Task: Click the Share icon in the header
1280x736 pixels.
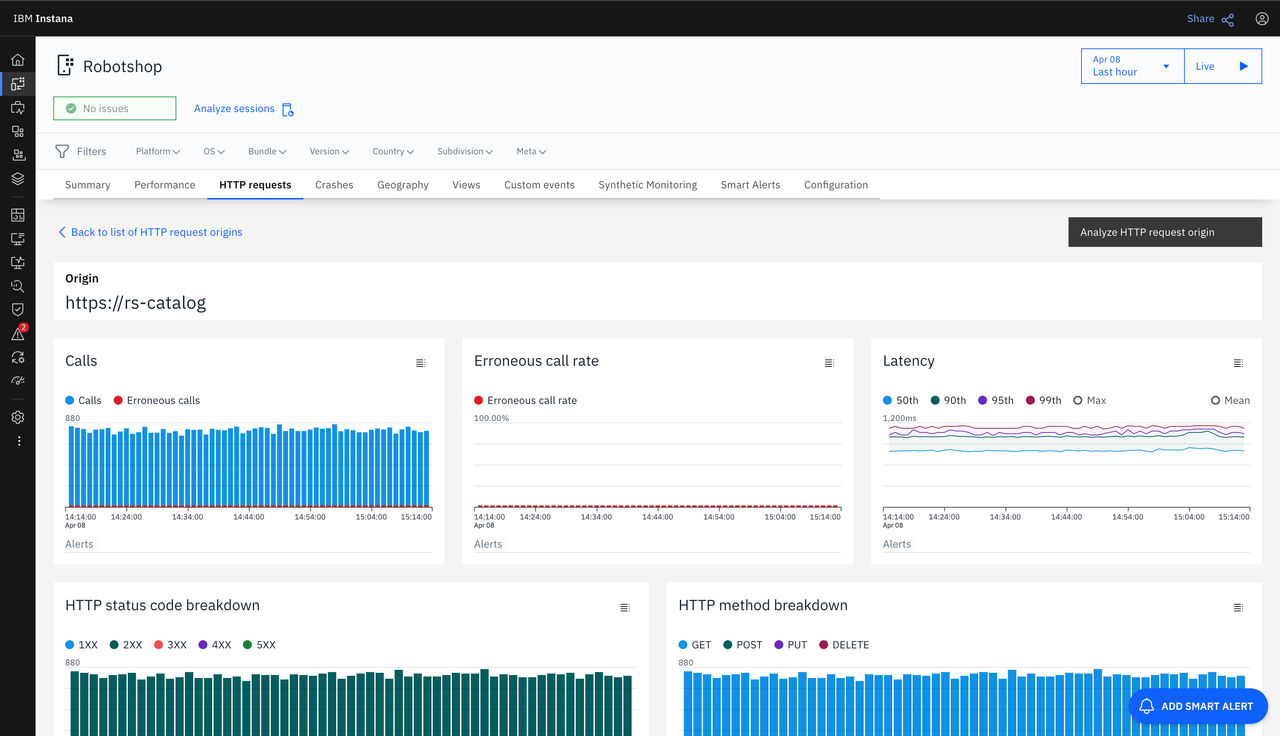Action: click(1228, 19)
